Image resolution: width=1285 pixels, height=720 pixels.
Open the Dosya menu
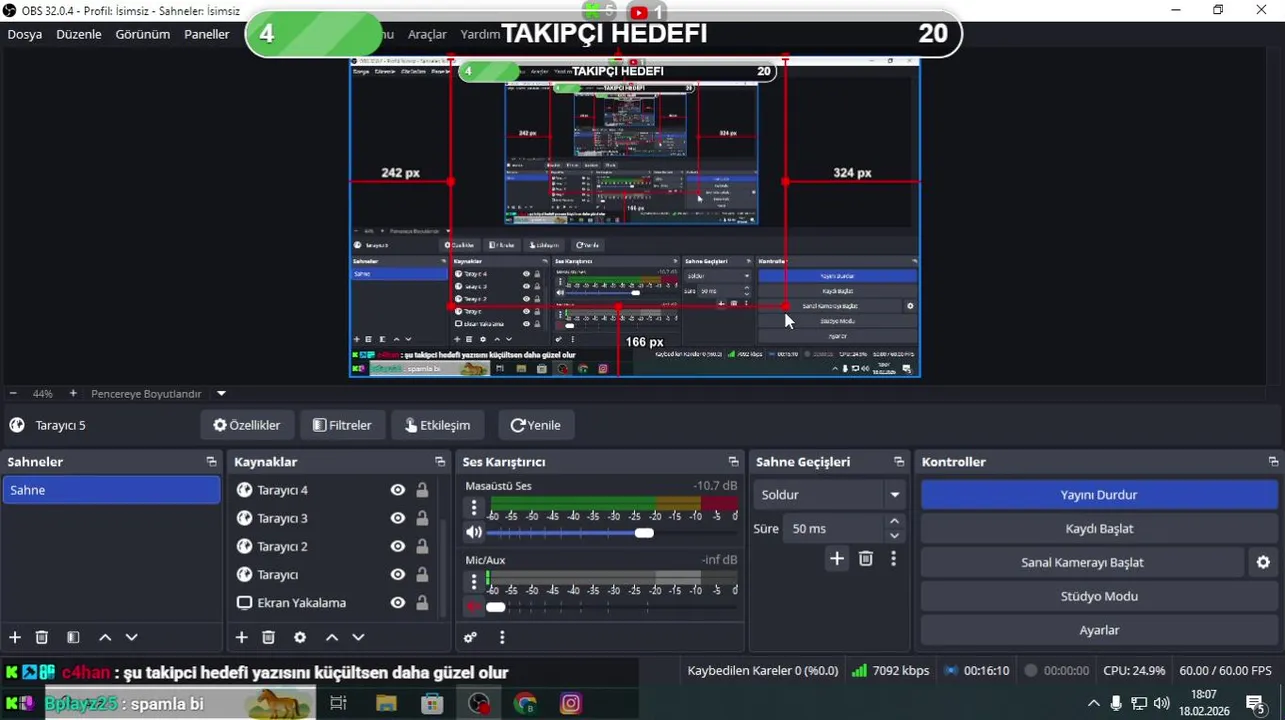[25, 34]
